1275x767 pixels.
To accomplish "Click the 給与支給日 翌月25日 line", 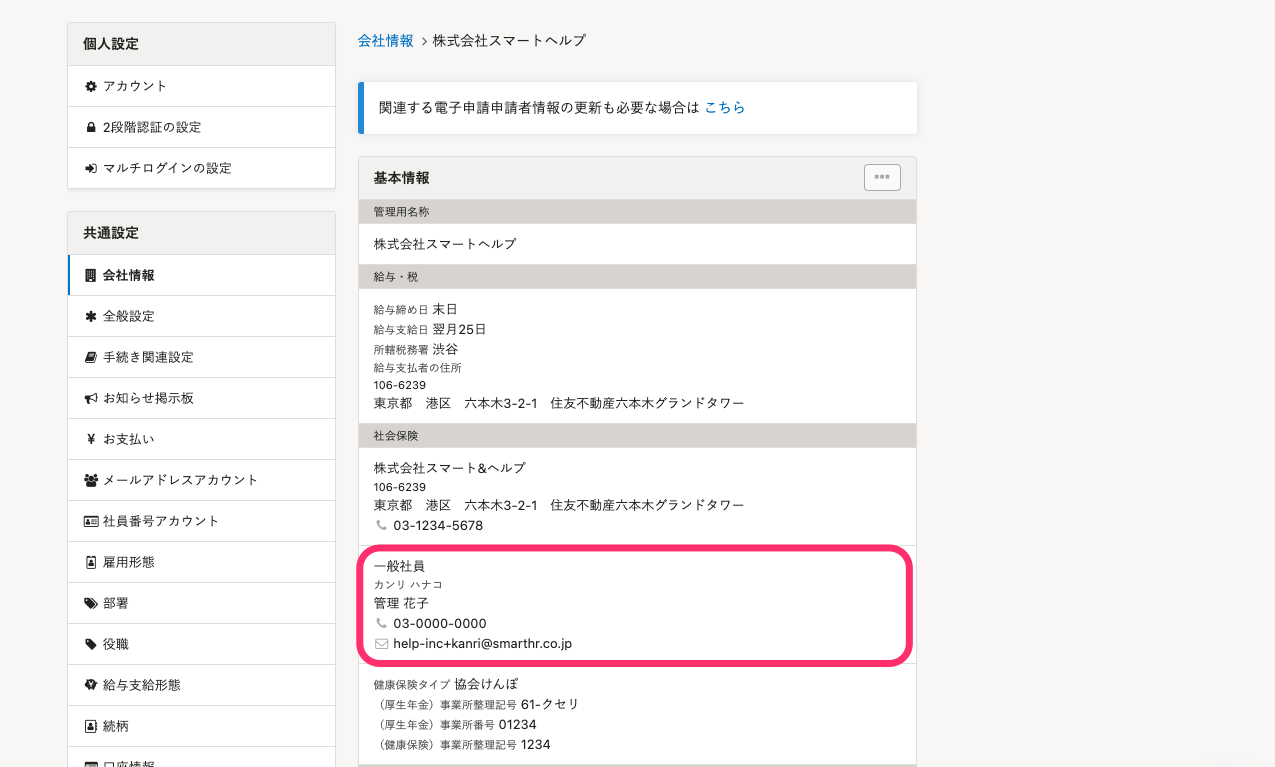I will pos(430,329).
